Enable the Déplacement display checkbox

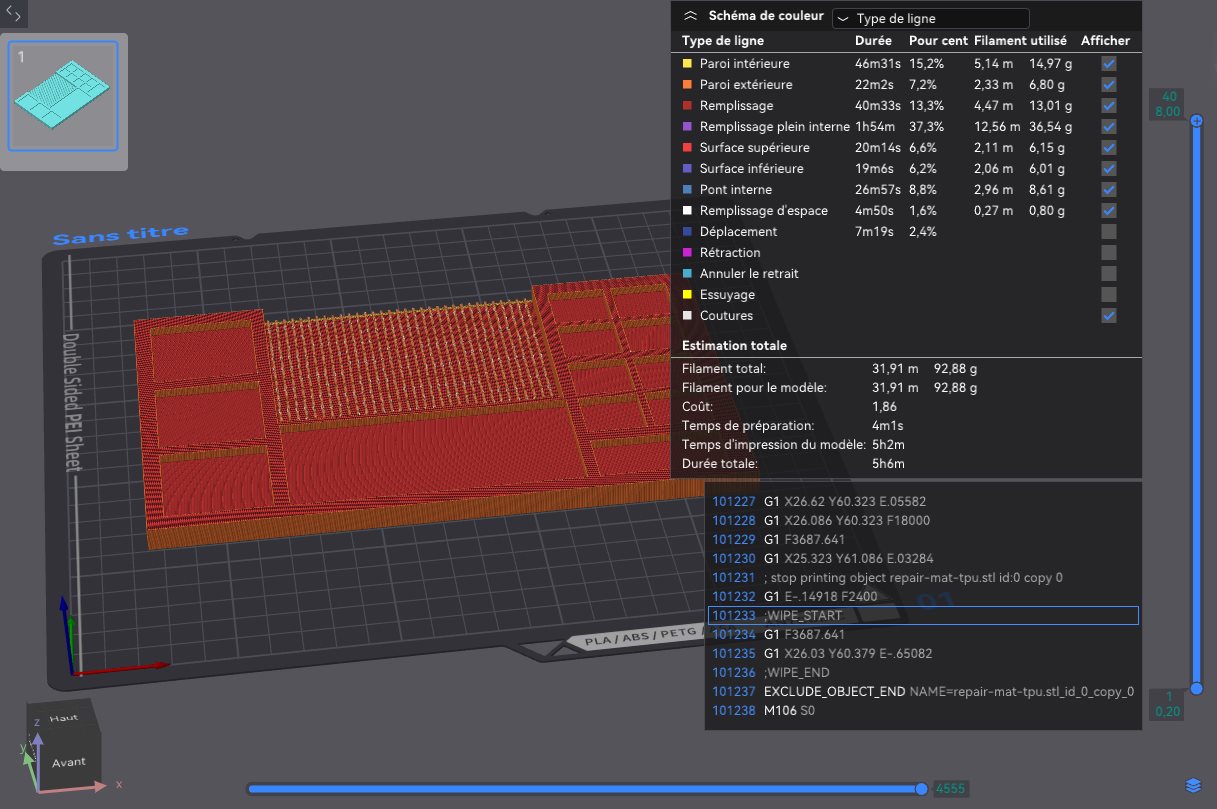[1108, 231]
